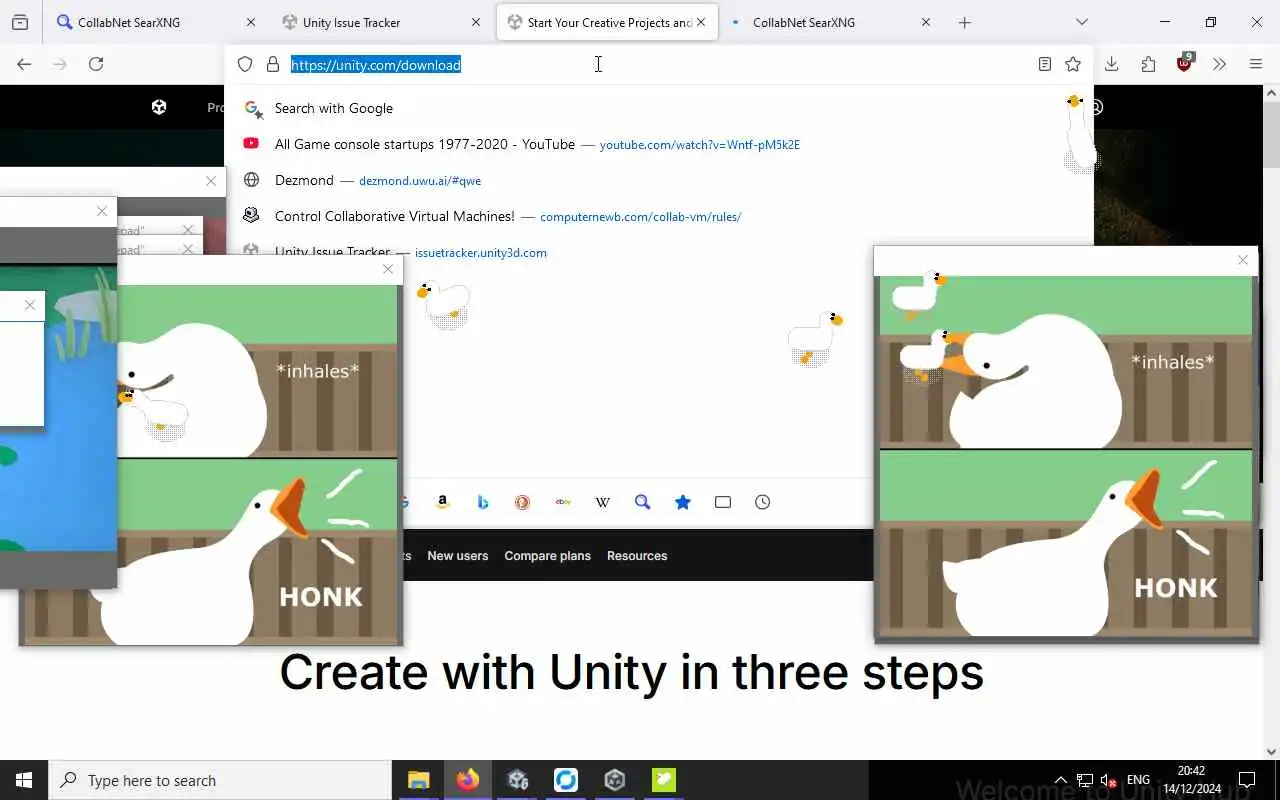Choose the blue magnifier SearXNG search icon

[643, 502]
